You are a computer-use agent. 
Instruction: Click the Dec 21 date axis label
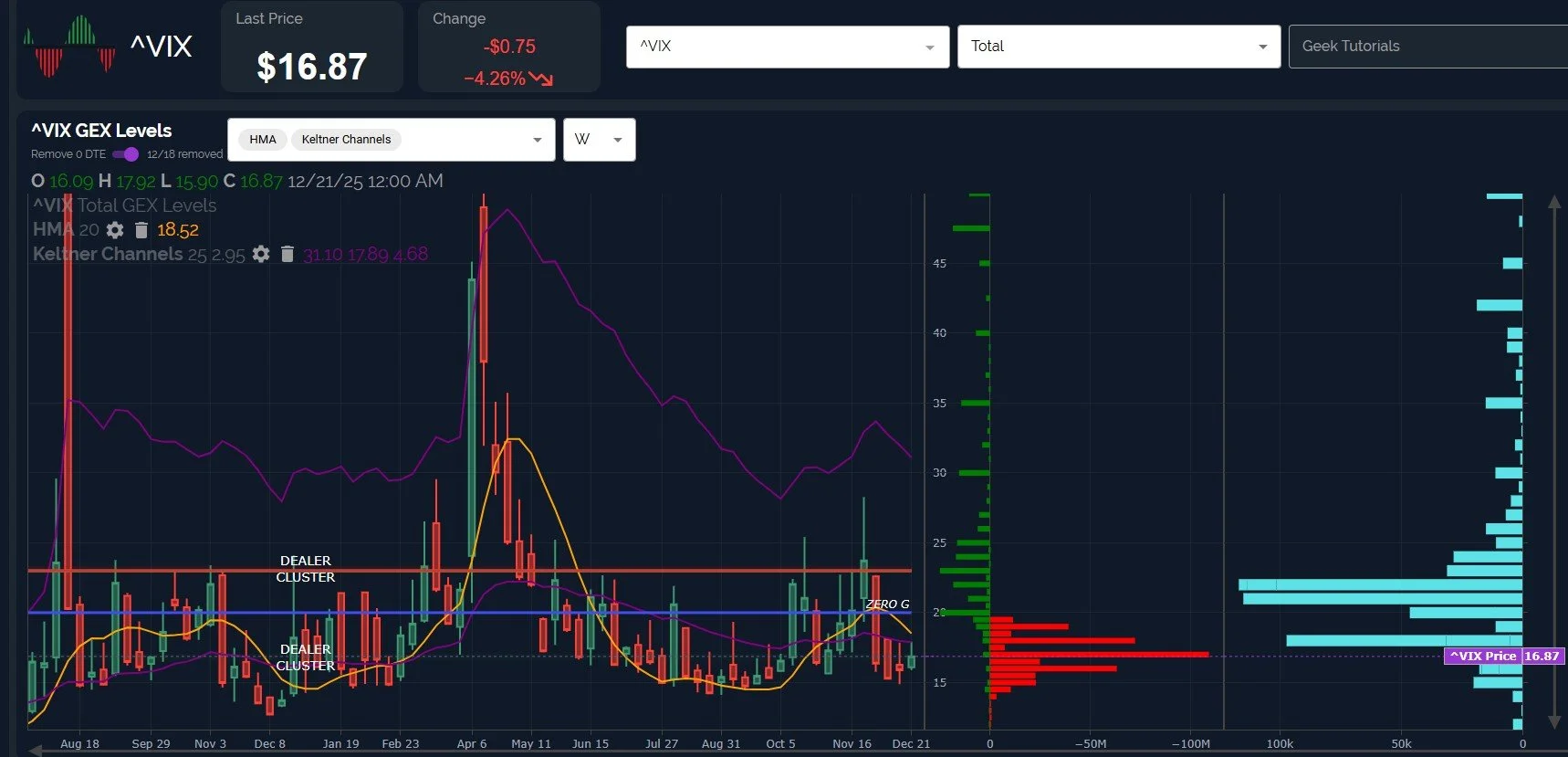coord(911,743)
